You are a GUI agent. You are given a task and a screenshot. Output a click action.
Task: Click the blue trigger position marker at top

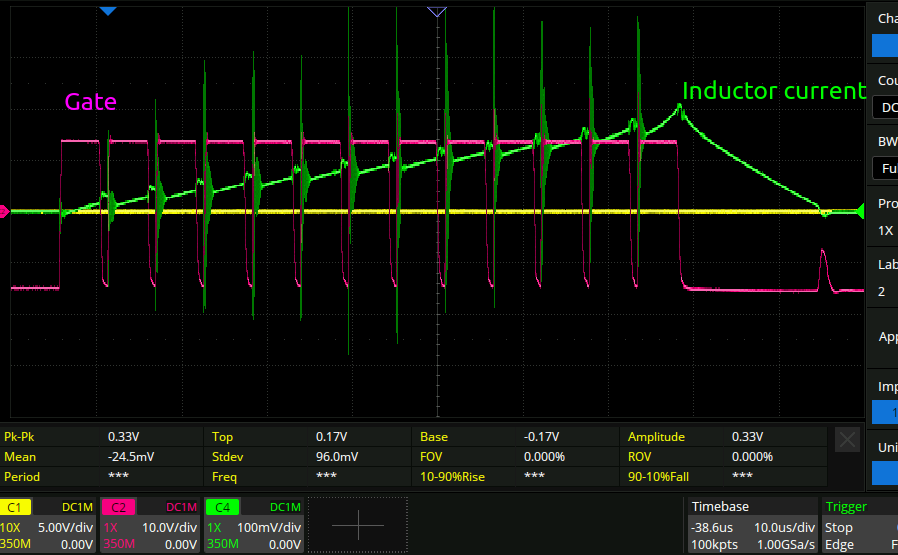(108, 10)
